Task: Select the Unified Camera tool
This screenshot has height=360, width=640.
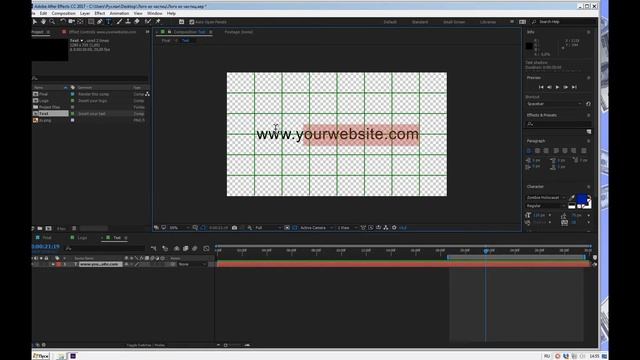Action: click(x=71, y=22)
